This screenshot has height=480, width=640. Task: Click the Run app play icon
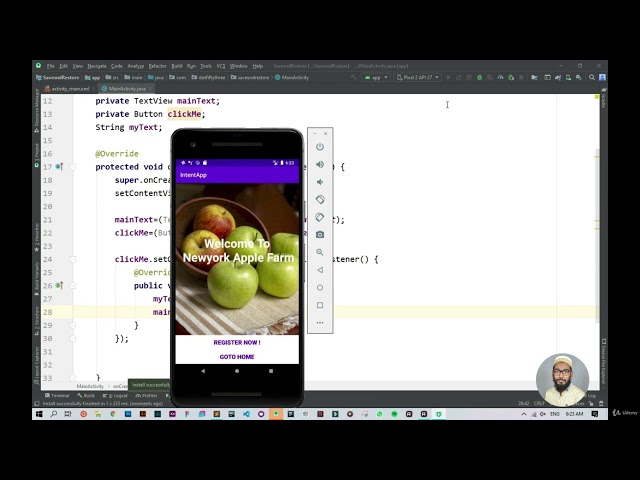448,77
